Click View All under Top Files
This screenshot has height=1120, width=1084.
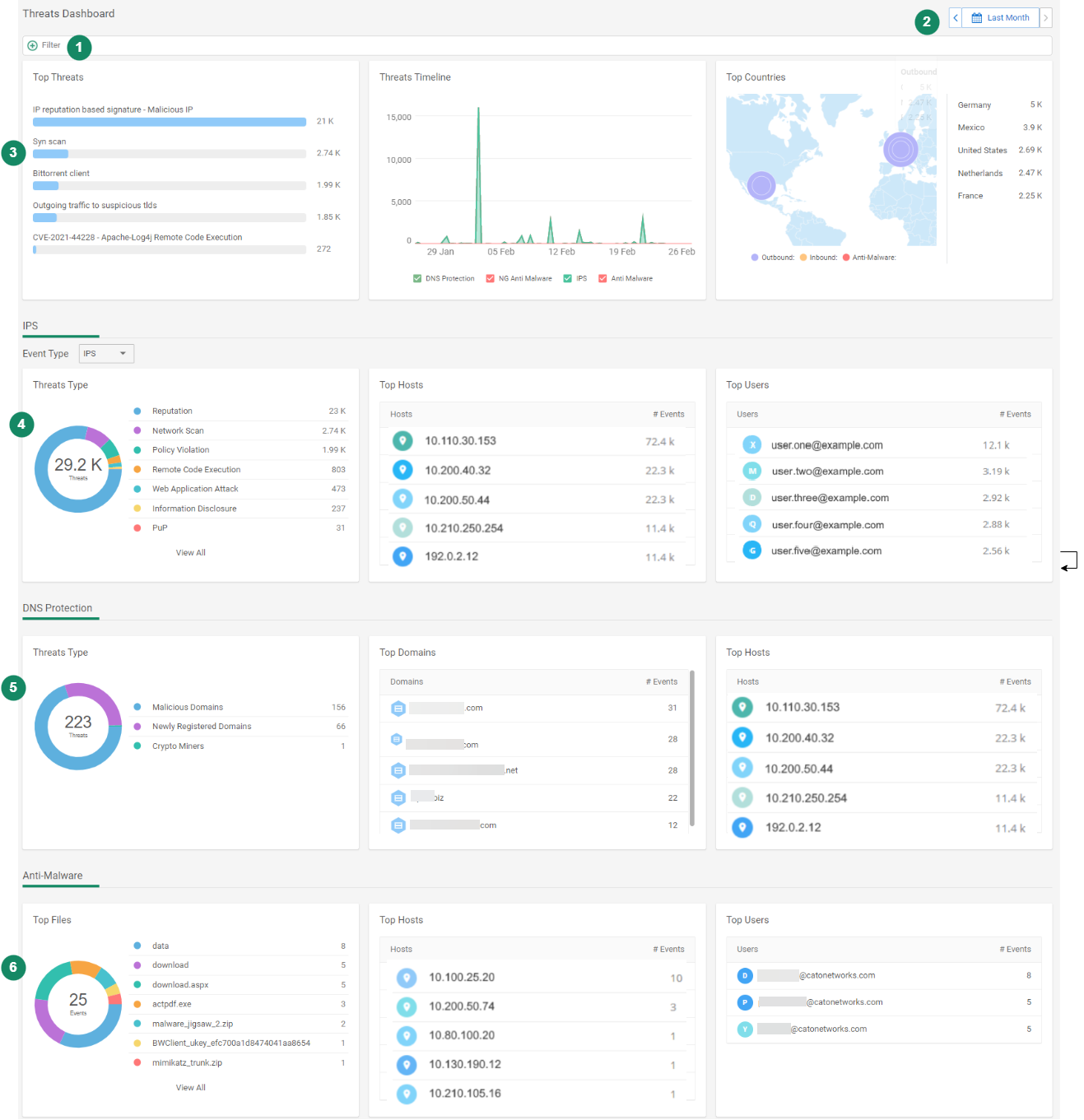(191, 1088)
